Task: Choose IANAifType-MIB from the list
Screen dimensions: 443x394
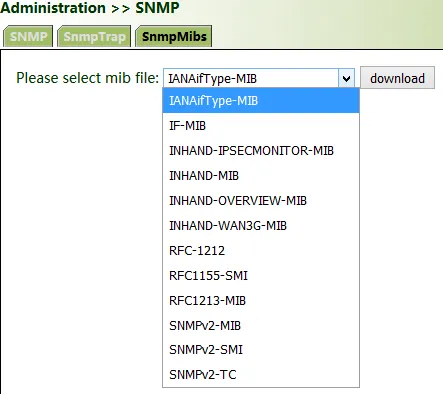Action: tap(261, 101)
